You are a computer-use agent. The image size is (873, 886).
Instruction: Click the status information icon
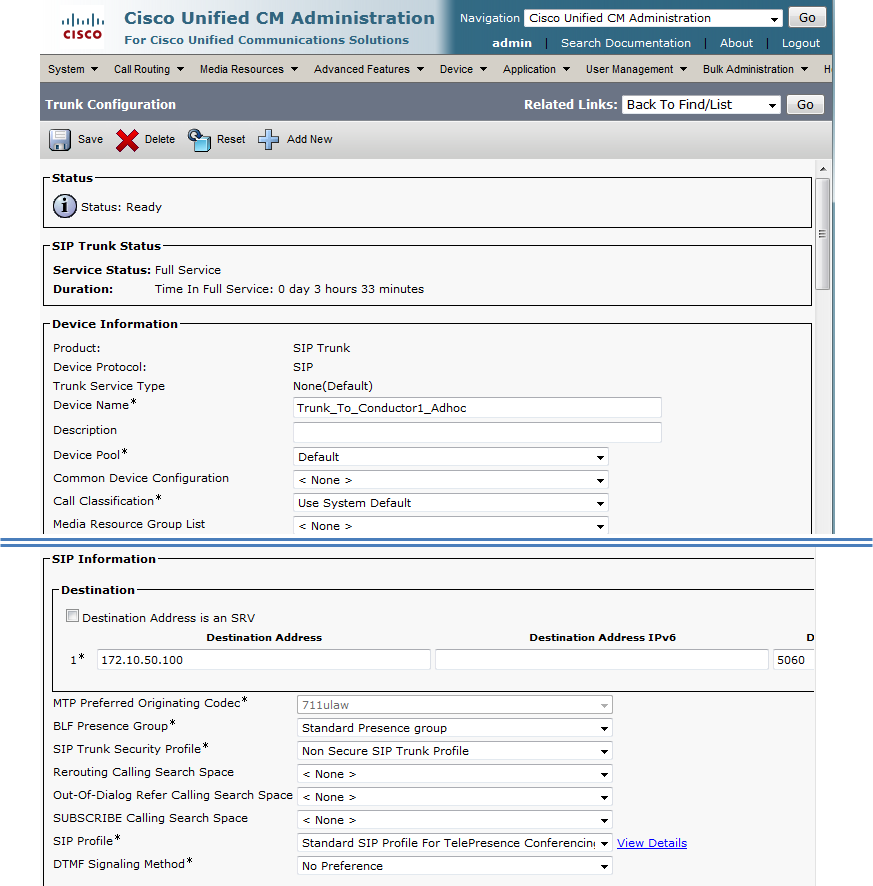(x=64, y=206)
